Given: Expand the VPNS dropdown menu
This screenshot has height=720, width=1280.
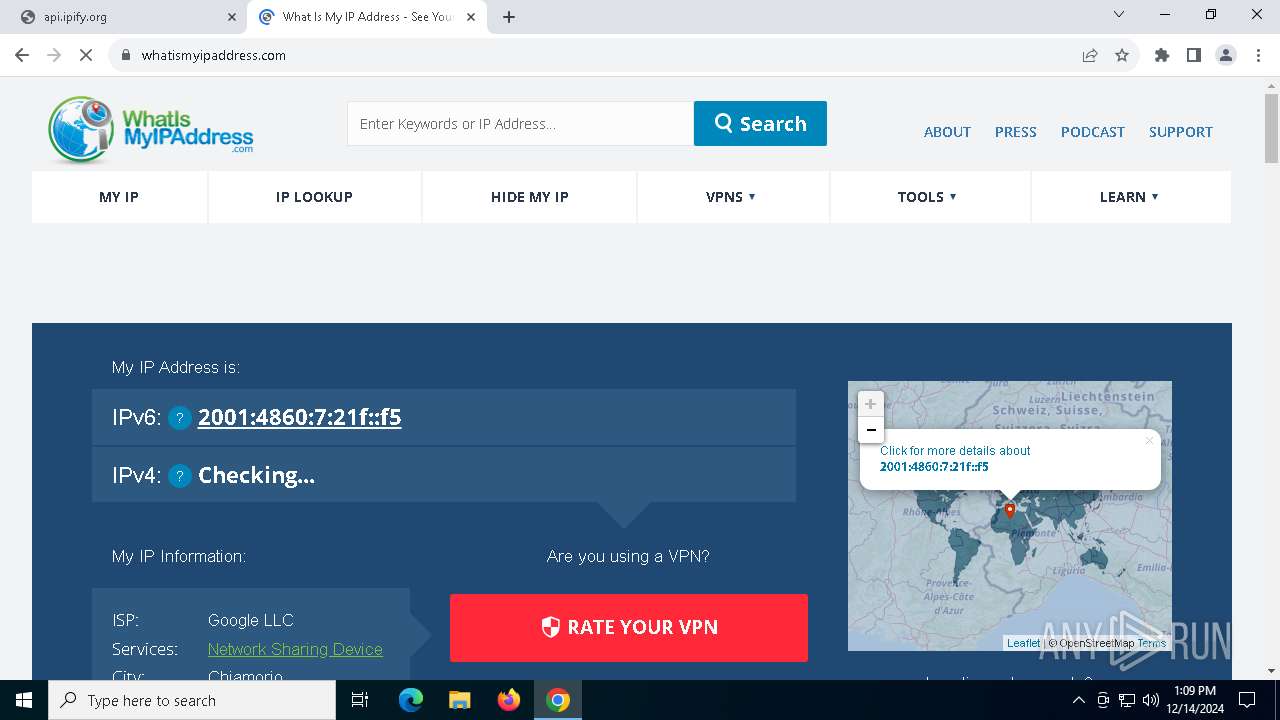Looking at the screenshot, I should pyautogui.click(x=732, y=197).
